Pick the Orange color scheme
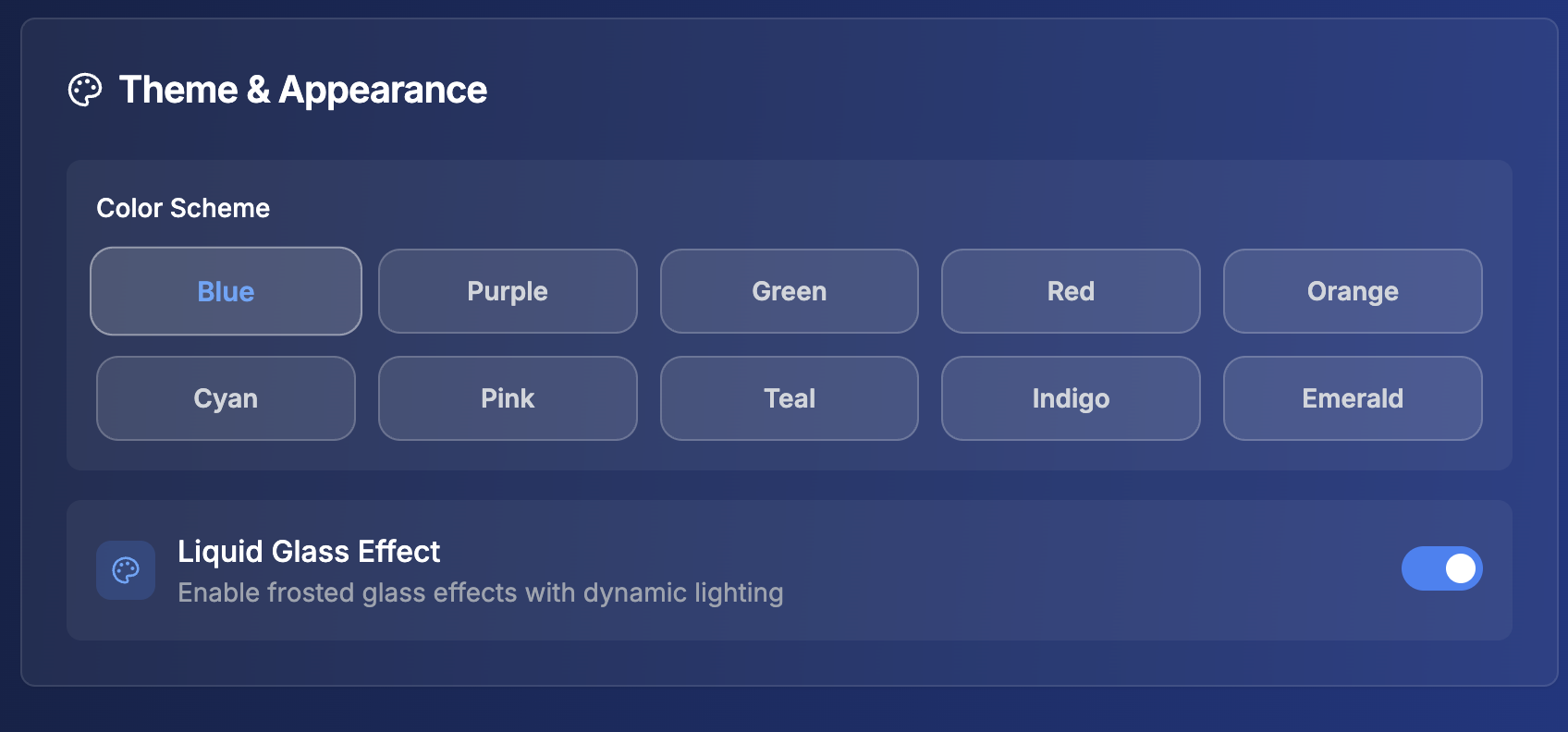 pyautogui.click(x=1353, y=291)
